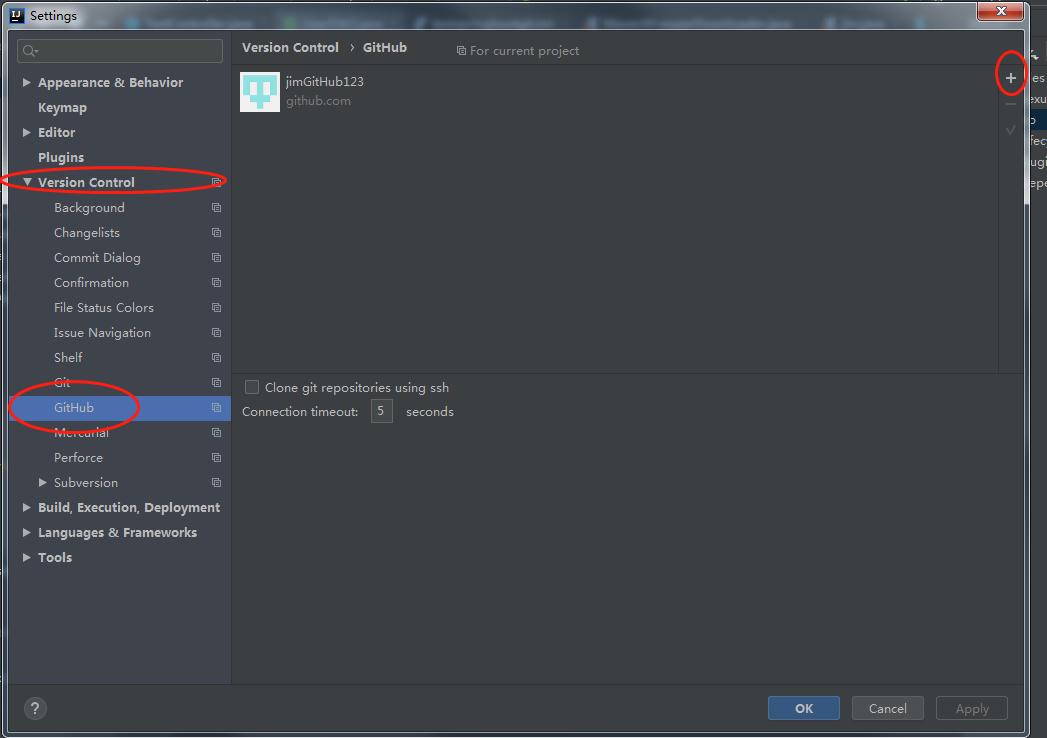Image resolution: width=1047 pixels, height=738 pixels.
Task: Click the OK button
Action: point(803,708)
